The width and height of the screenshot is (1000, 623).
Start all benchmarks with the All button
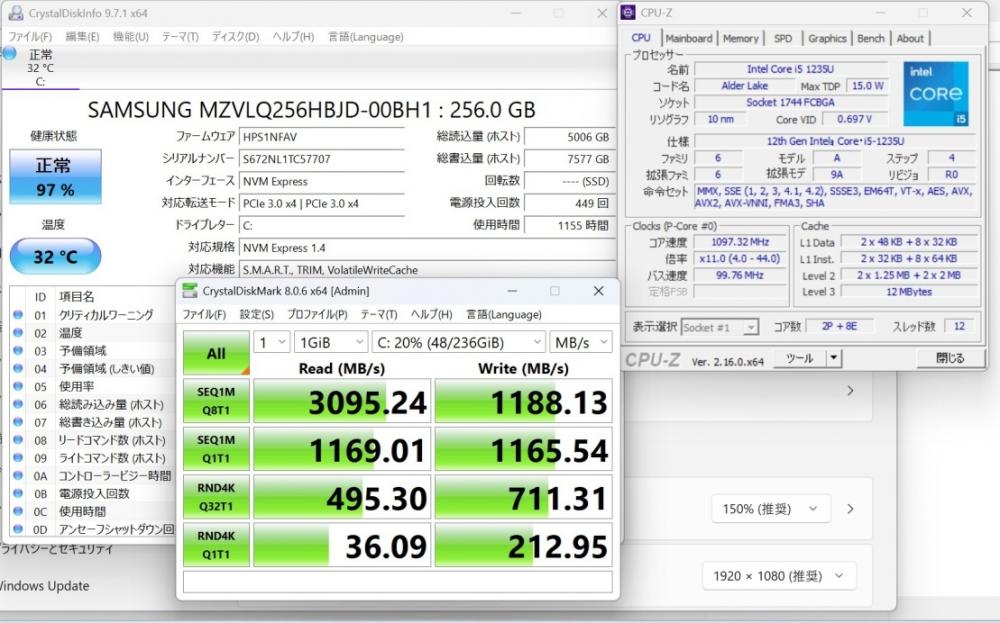pyautogui.click(x=216, y=353)
